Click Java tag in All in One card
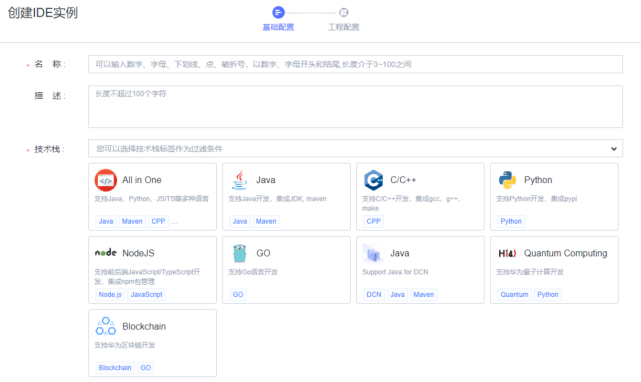The image size is (641, 382). tap(106, 221)
